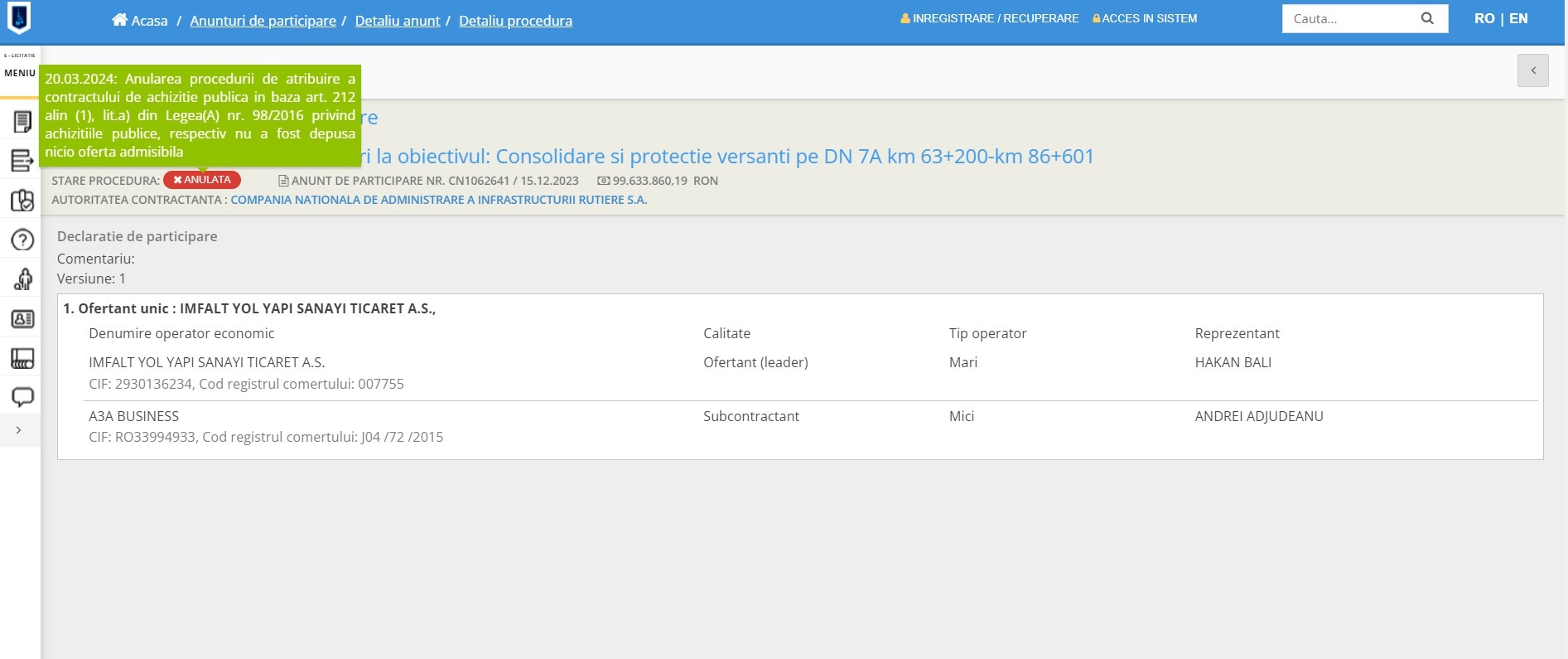
Task: Expand the sidebar with the chevron arrow
Action: click(x=18, y=430)
